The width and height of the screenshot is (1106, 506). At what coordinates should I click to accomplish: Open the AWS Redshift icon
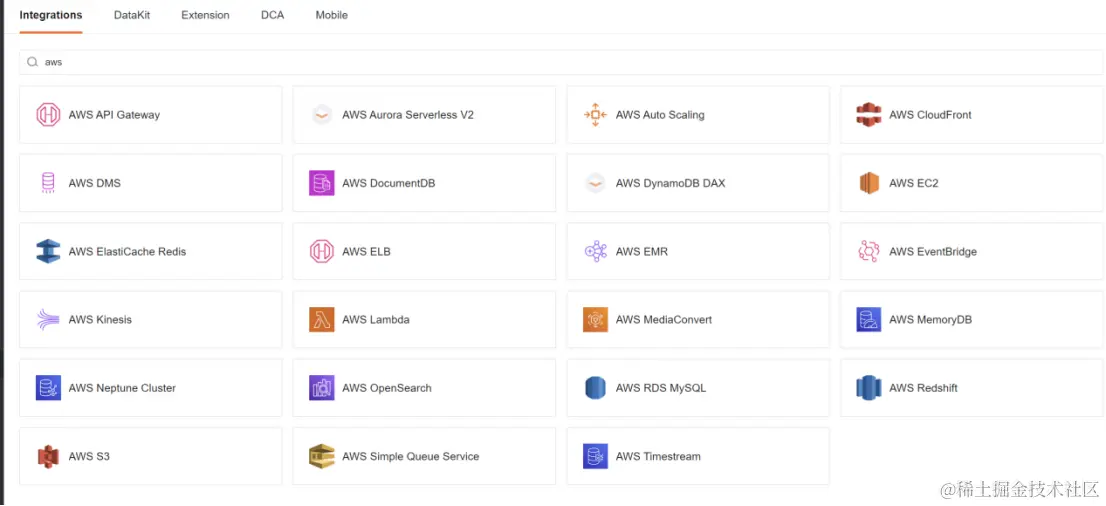869,388
